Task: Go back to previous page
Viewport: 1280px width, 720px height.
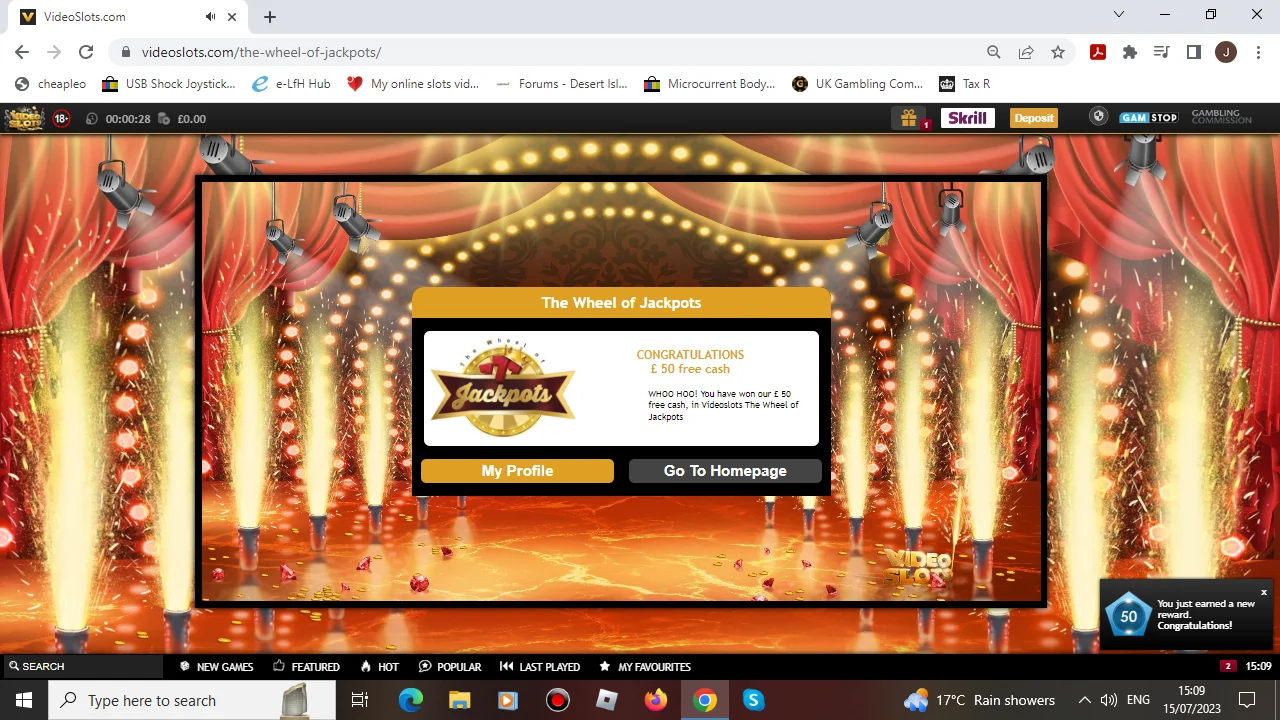Action: (x=22, y=52)
